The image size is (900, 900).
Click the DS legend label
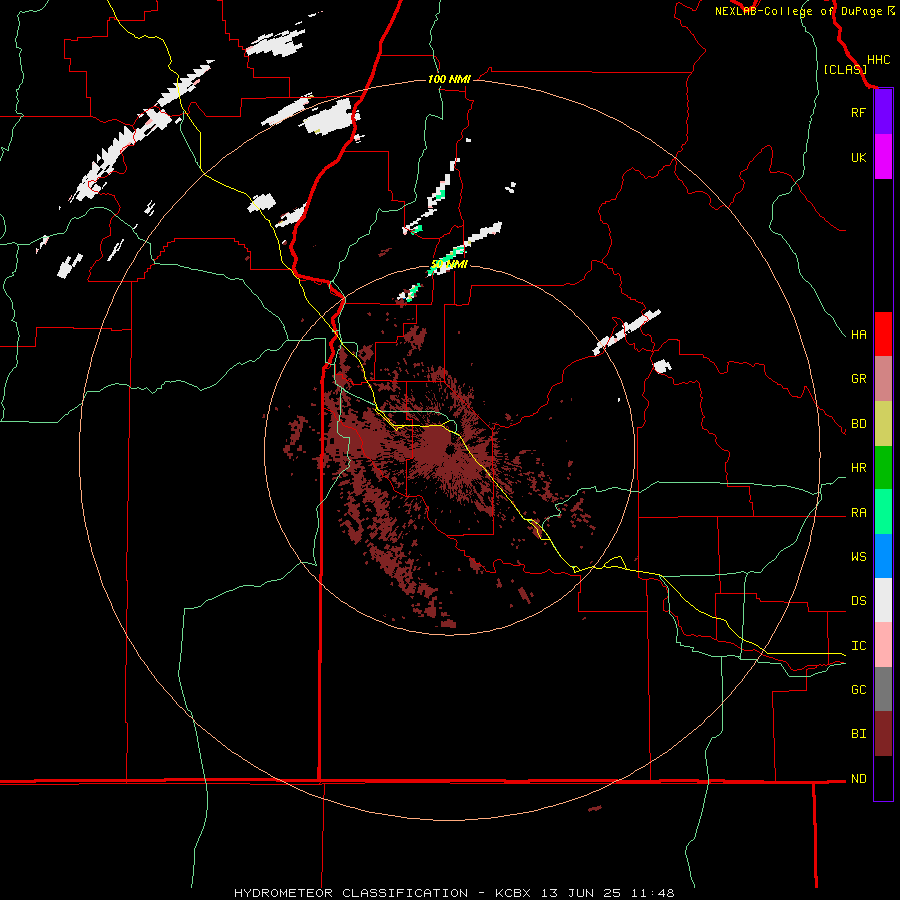tap(858, 601)
